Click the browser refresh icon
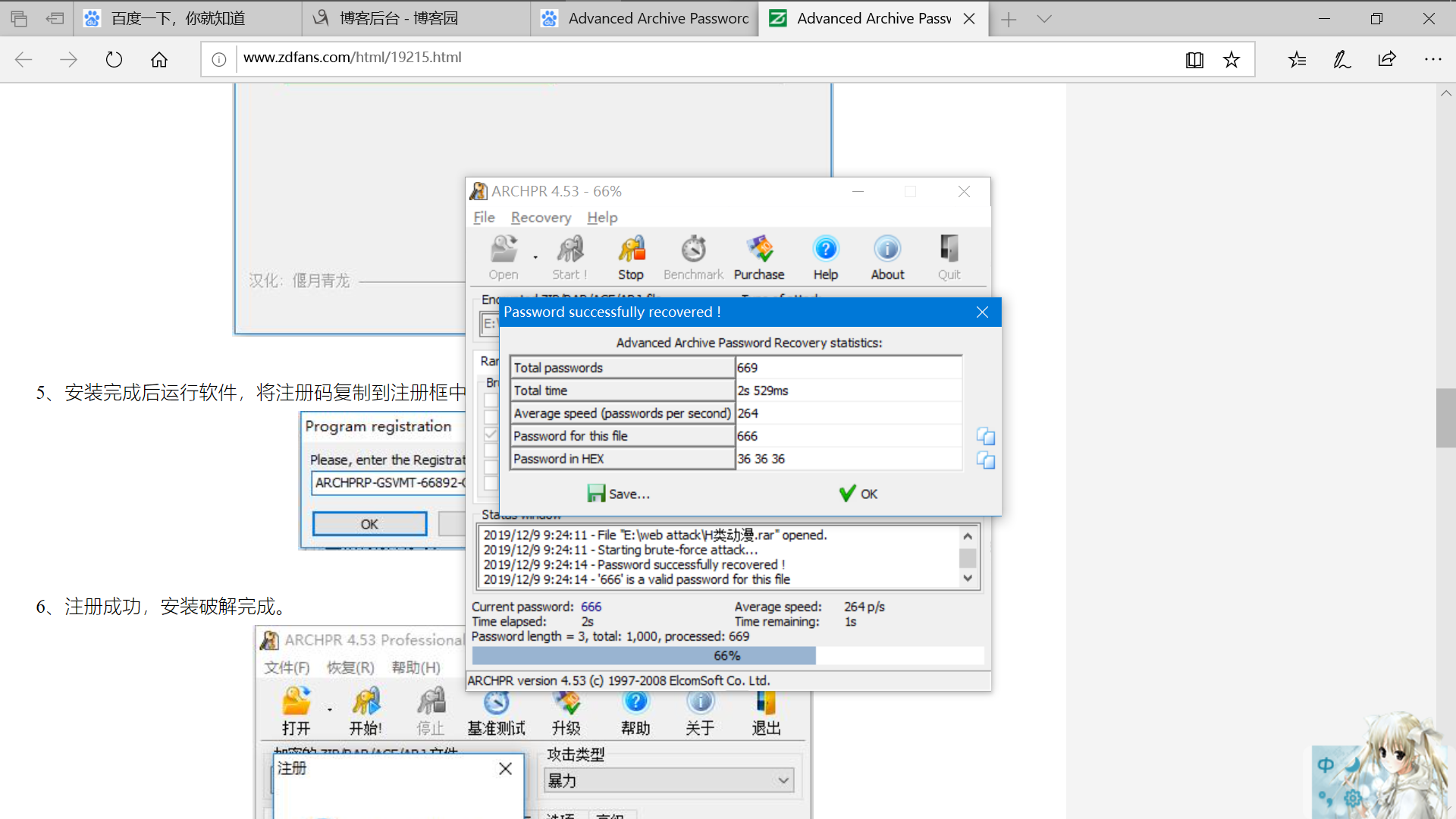 pyautogui.click(x=114, y=59)
